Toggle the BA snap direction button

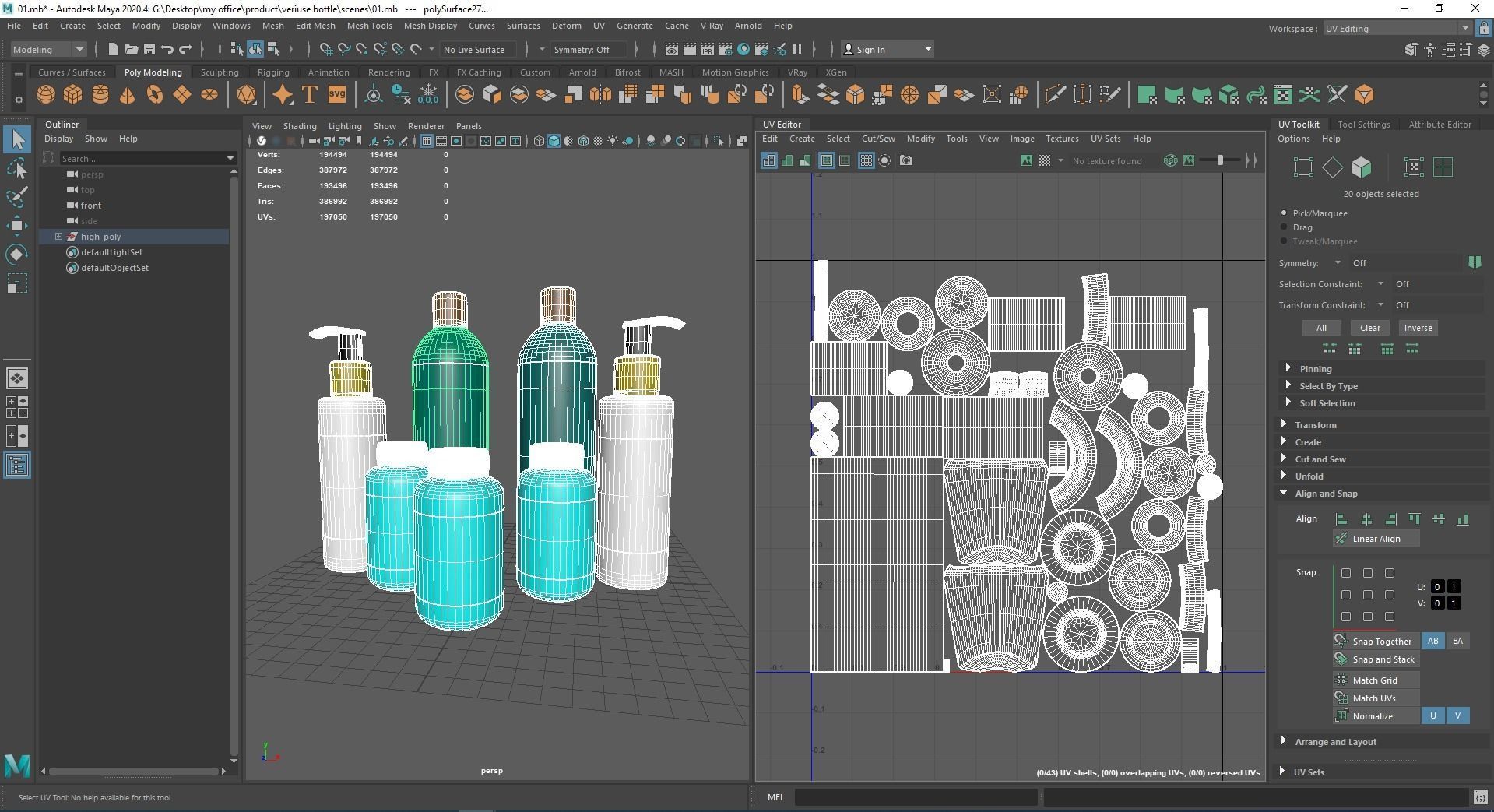click(1457, 641)
